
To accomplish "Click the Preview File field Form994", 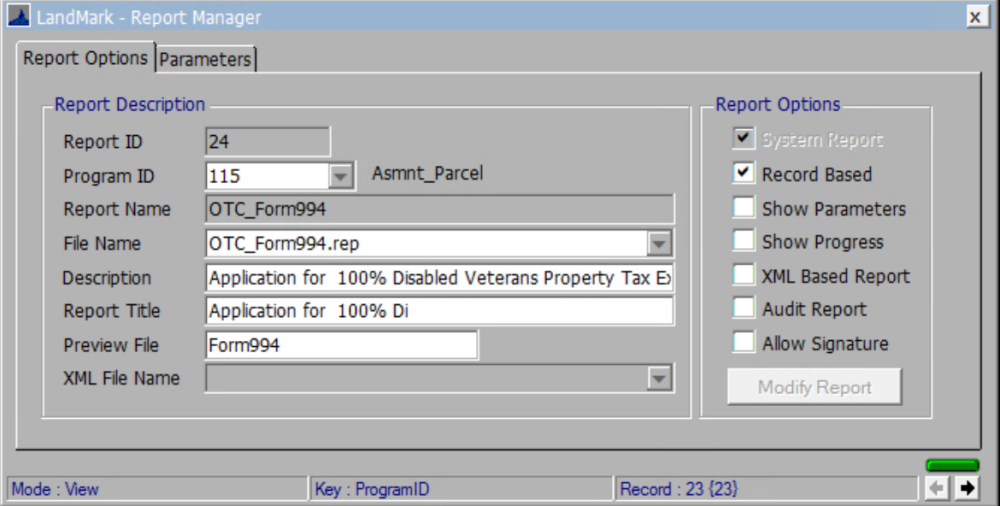I will coord(341,345).
